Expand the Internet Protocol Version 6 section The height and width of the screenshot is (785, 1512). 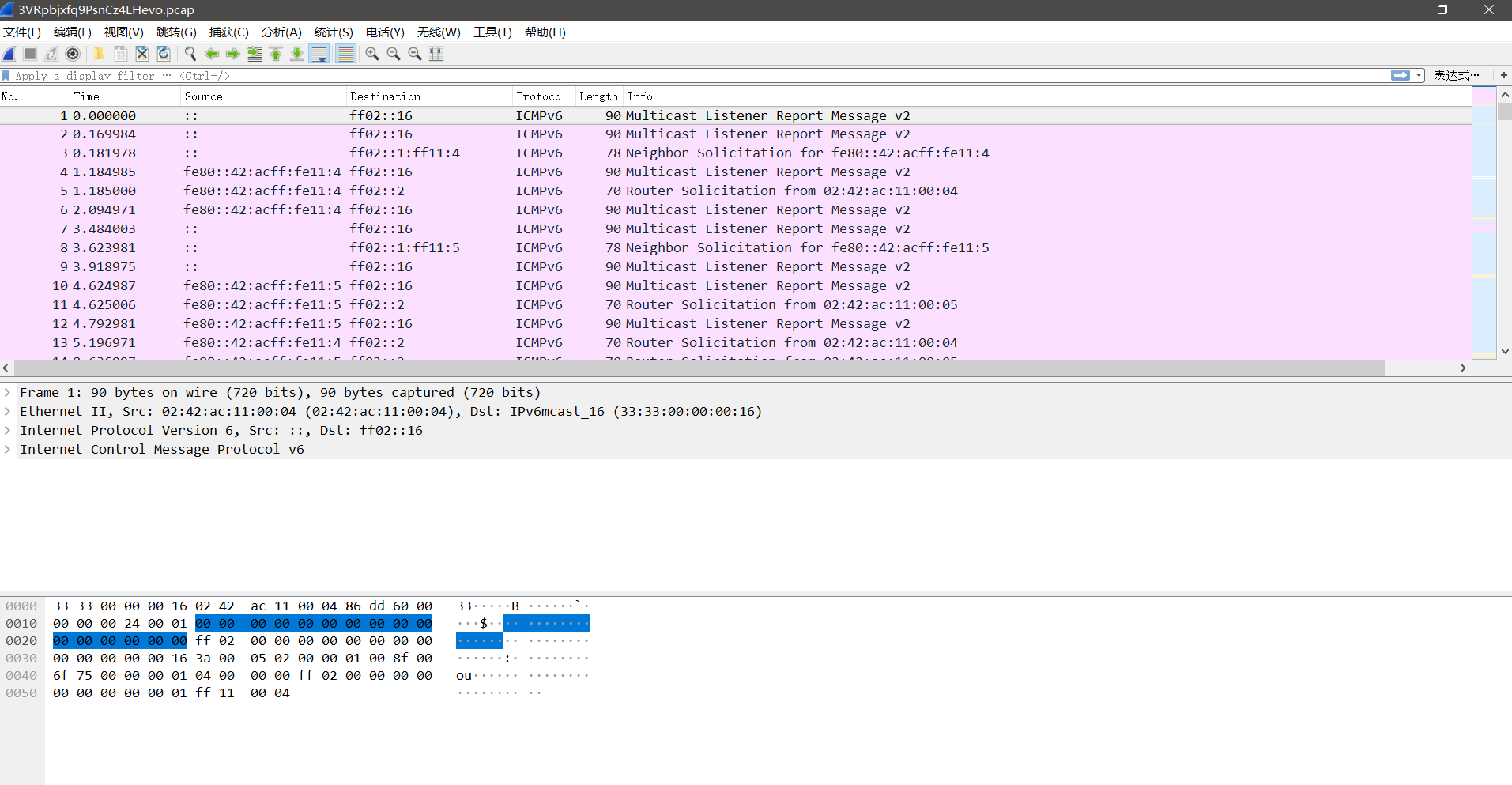tap(7, 430)
